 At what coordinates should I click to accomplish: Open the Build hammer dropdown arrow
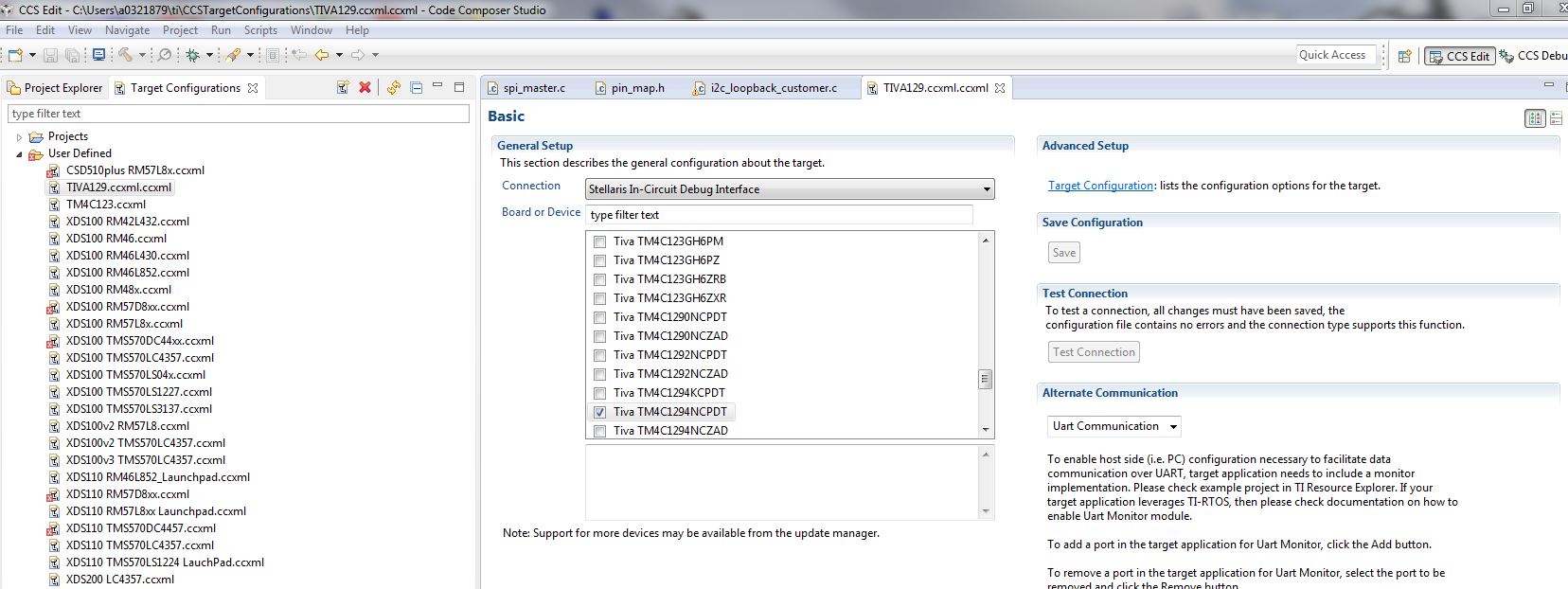click(140, 55)
